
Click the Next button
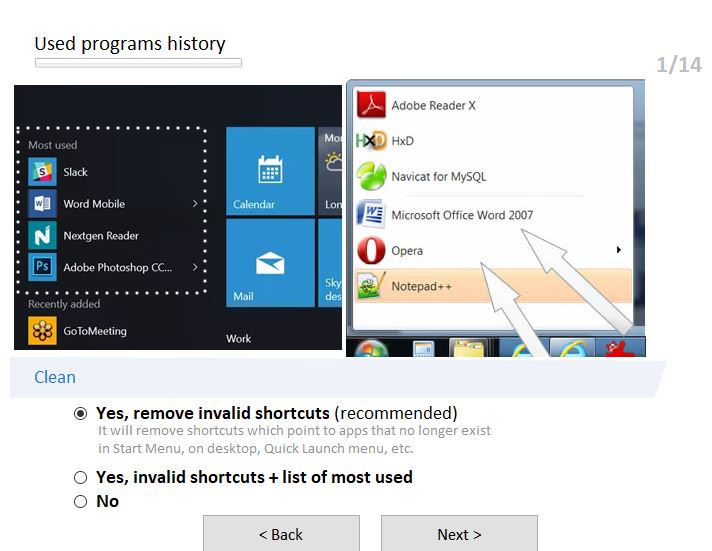[459, 533]
